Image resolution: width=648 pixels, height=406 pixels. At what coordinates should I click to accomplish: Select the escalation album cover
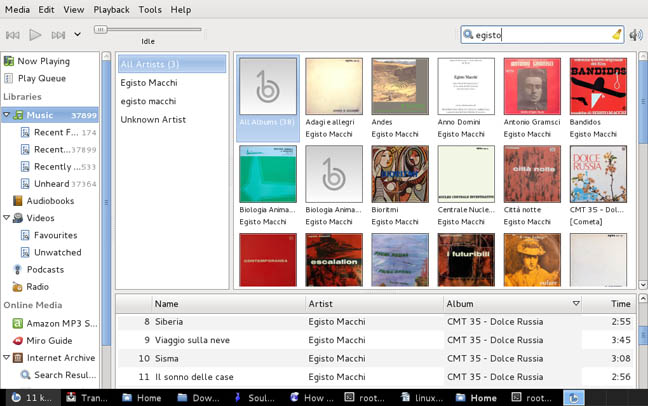point(334,260)
